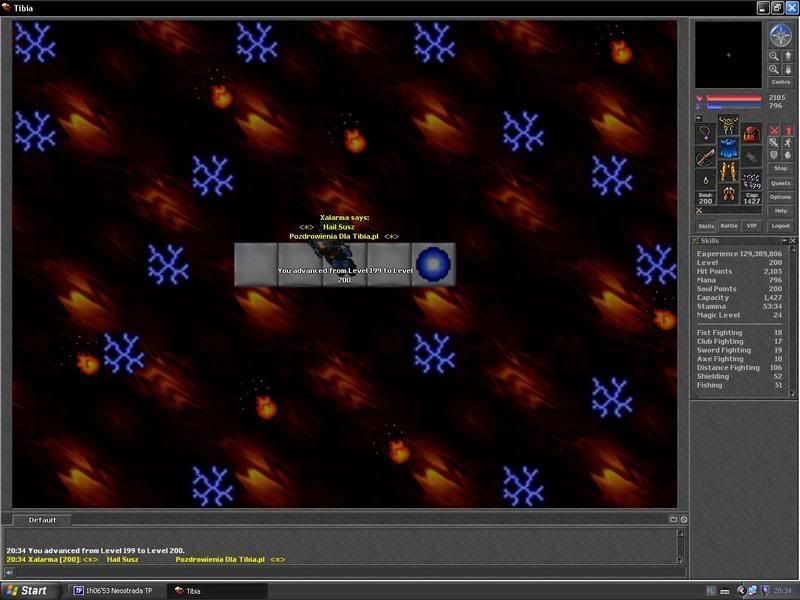Image resolution: width=800 pixels, height=600 pixels.
Task: Click the Stamina row in Skills
Action: pyautogui.click(x=739, y=307)
